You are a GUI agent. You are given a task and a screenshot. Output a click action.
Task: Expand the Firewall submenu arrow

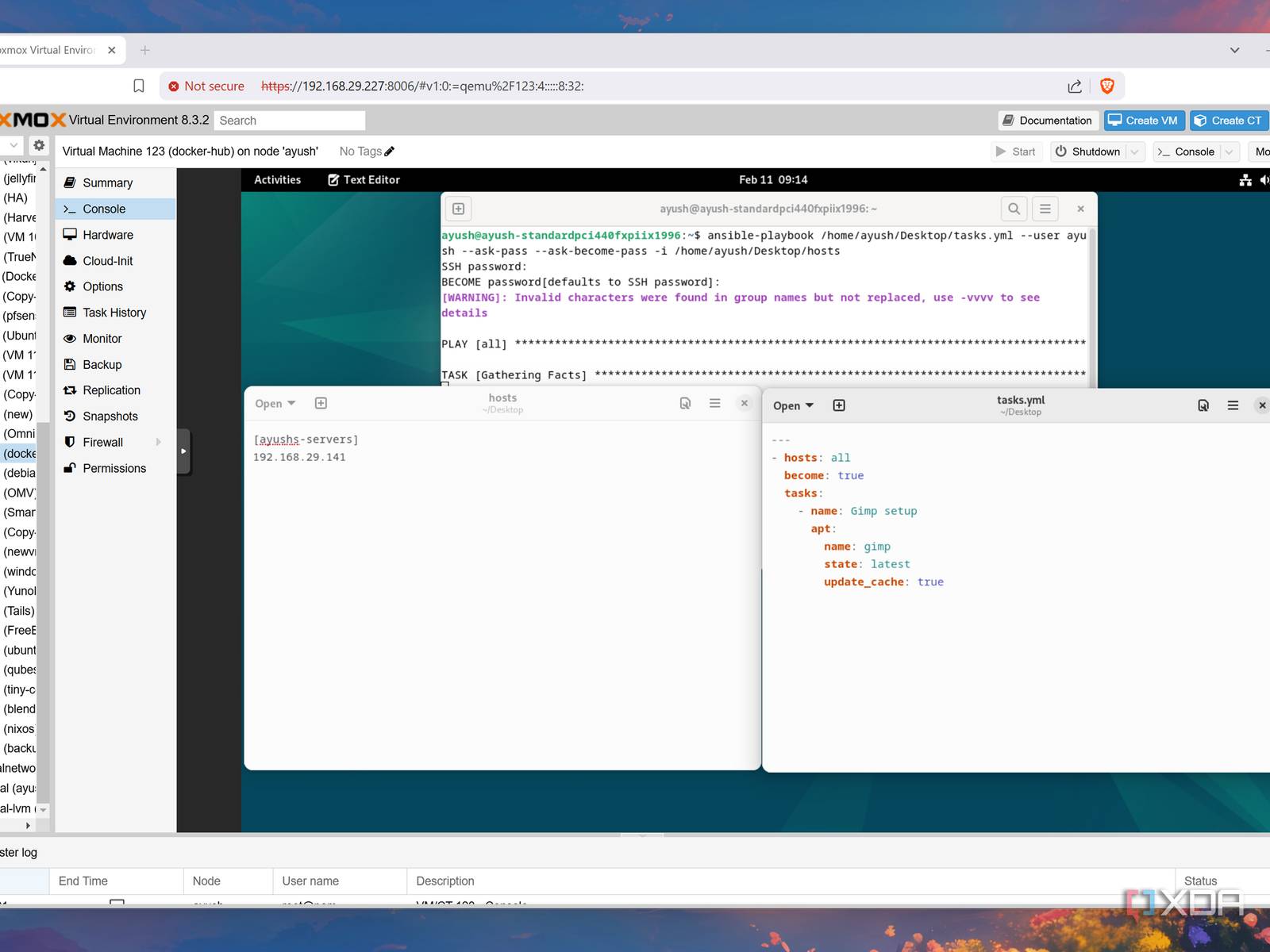click(159, 442)
